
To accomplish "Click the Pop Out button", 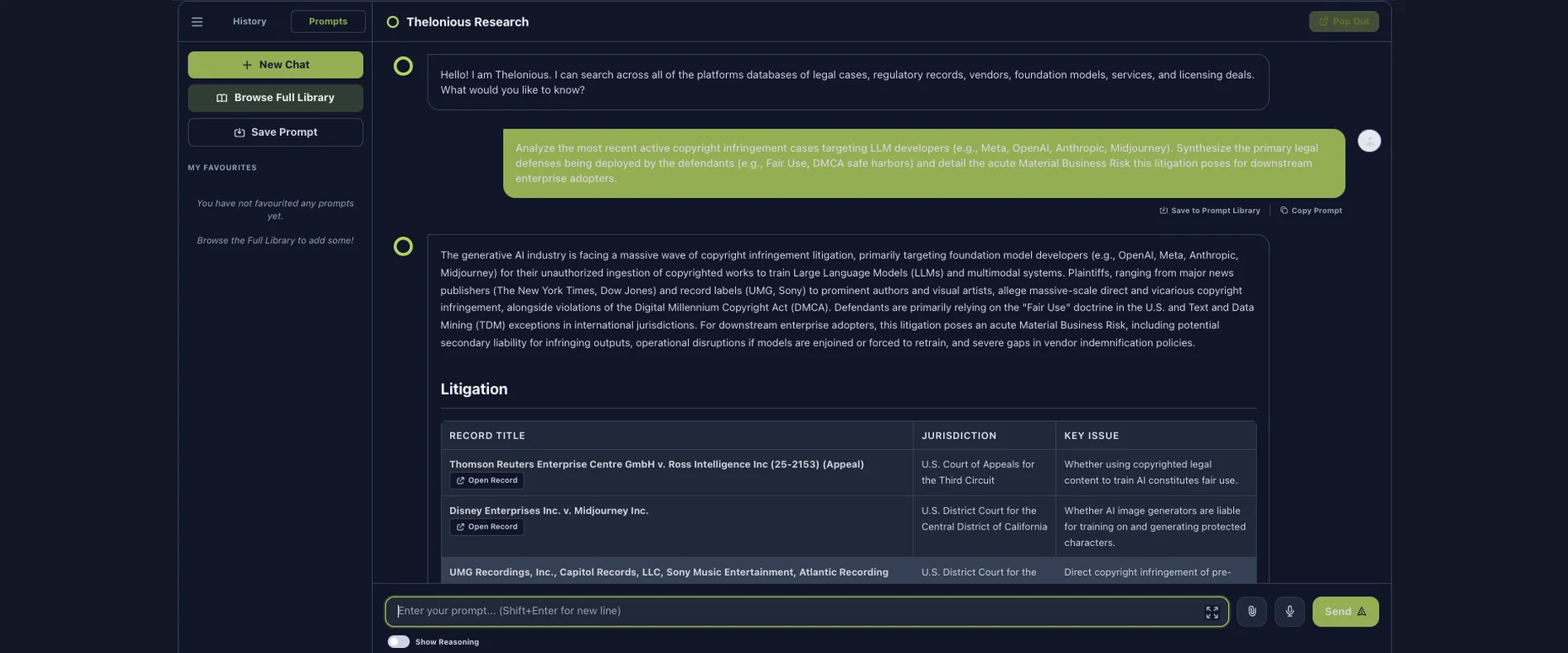I will click(x=1343, y=22).
